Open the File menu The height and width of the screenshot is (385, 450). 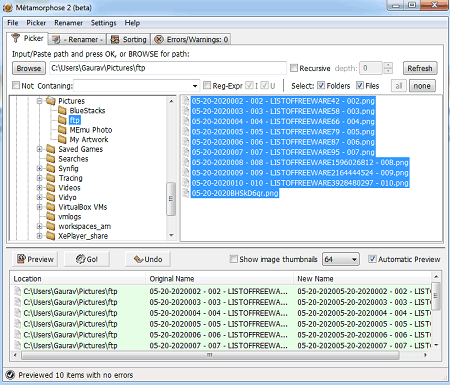pos(13,23)
